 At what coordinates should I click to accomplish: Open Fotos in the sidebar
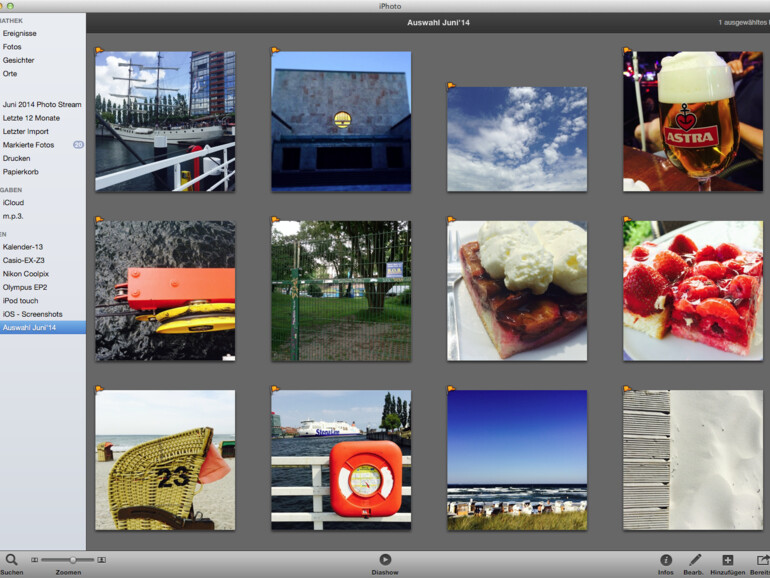pyautogui.click(x=12, y=47)
